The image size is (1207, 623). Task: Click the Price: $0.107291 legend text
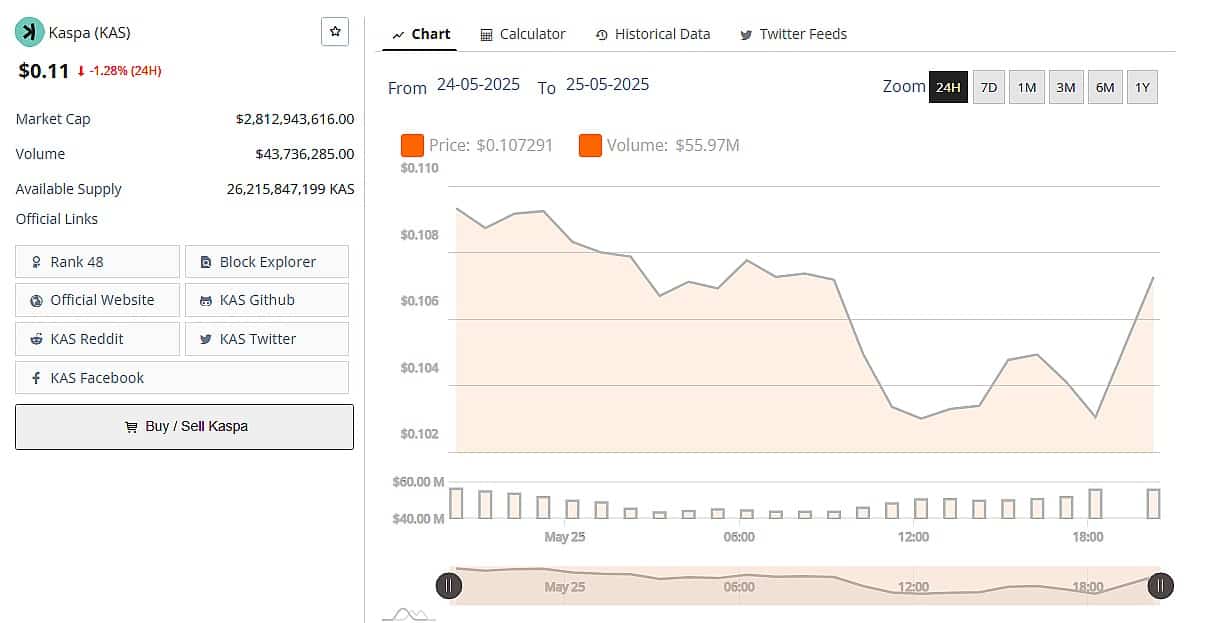[x=491, y=145]
